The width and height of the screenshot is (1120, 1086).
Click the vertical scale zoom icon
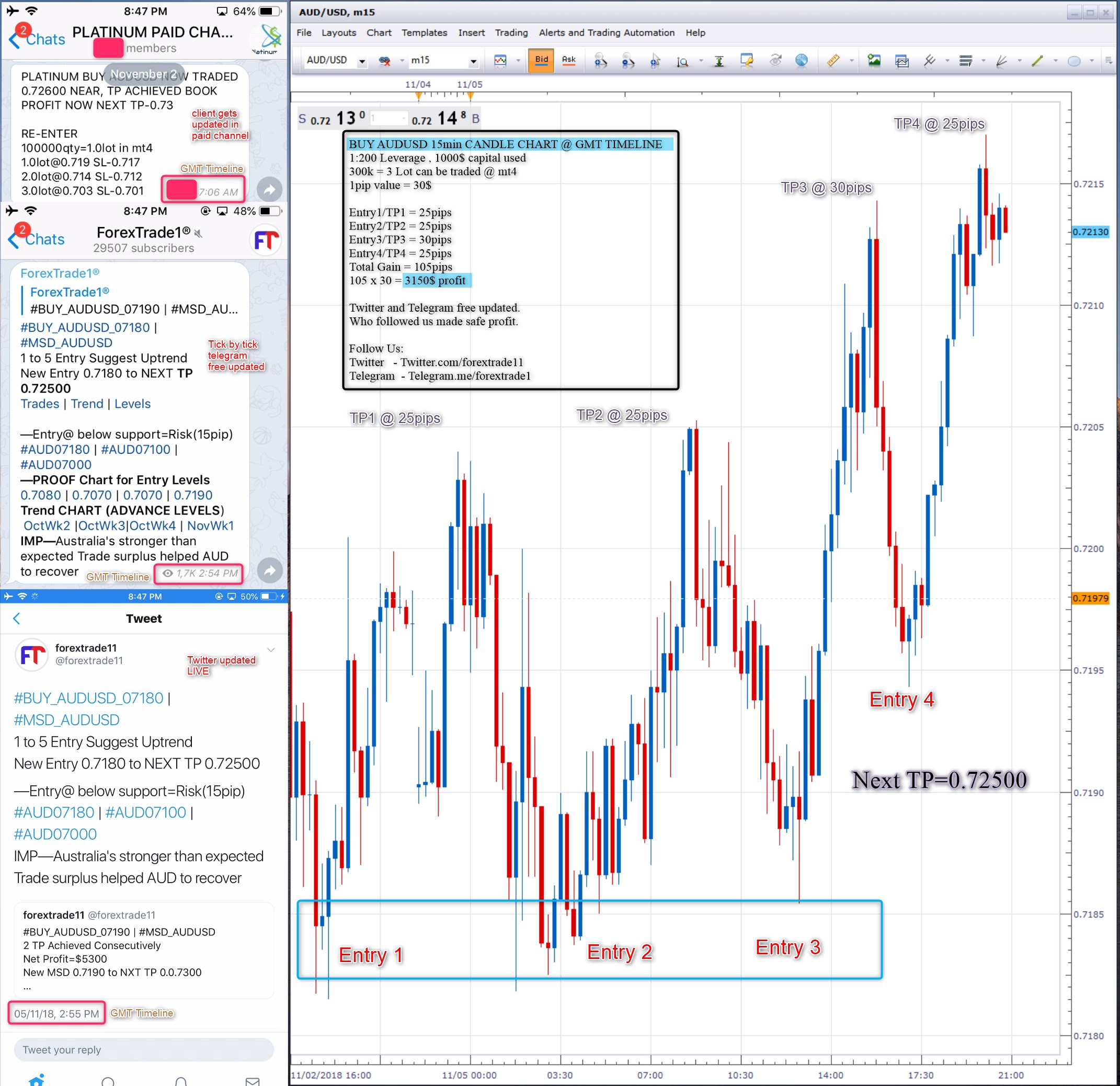tap(682, 61)
